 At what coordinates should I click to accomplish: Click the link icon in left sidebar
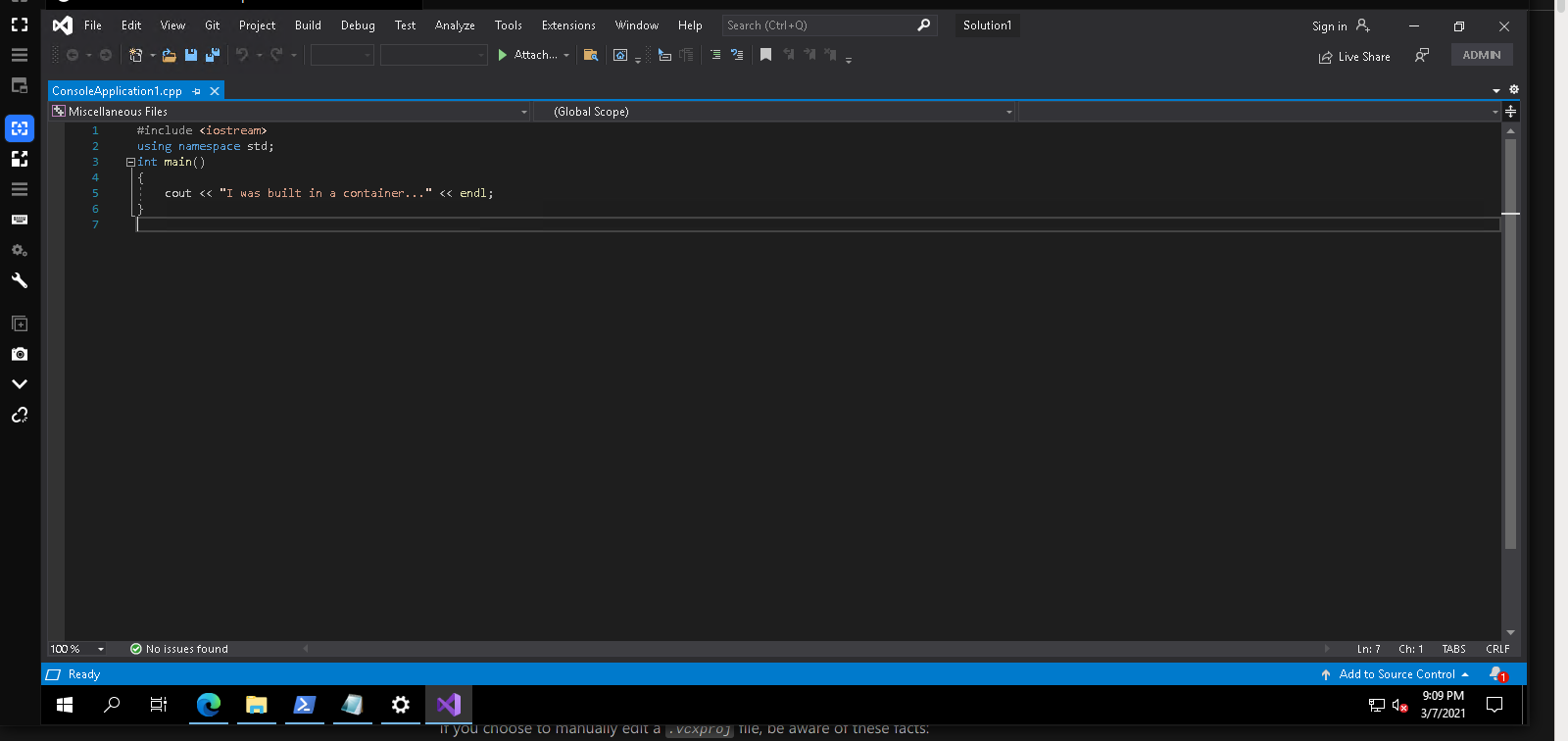pos(20,415)
